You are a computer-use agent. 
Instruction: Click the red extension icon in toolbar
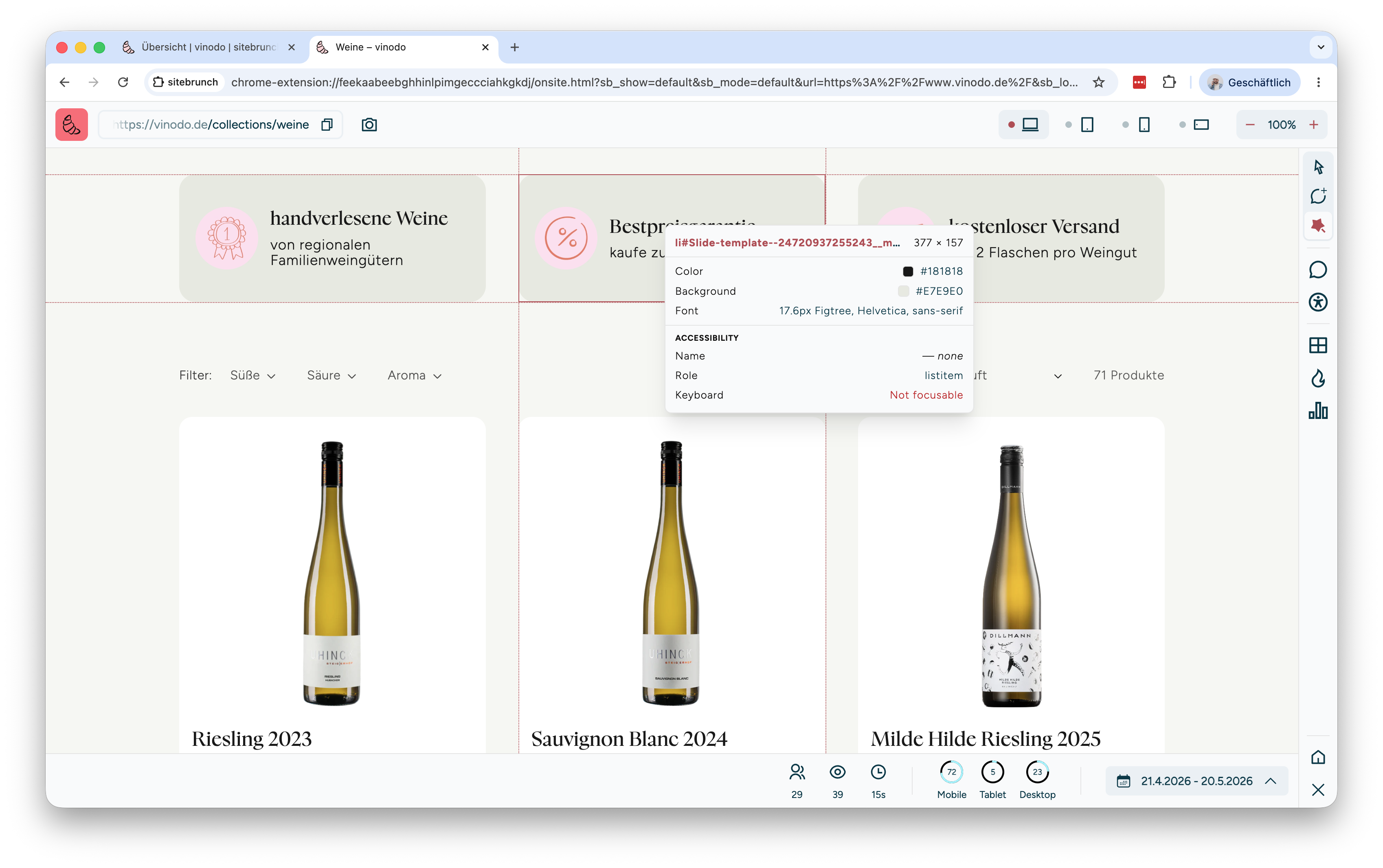(1139, 82)
